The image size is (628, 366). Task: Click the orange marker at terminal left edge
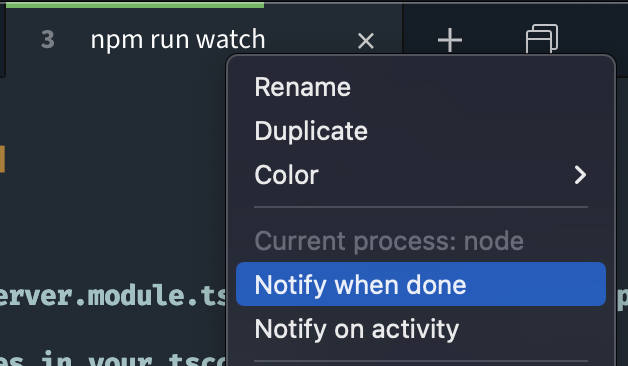coord(2,159)
